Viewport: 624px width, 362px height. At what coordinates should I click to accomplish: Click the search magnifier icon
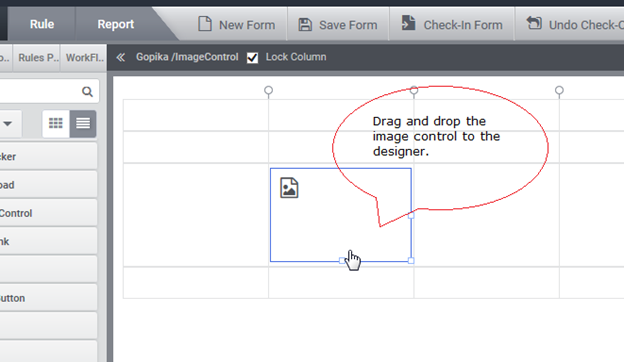tap(87, 92)
